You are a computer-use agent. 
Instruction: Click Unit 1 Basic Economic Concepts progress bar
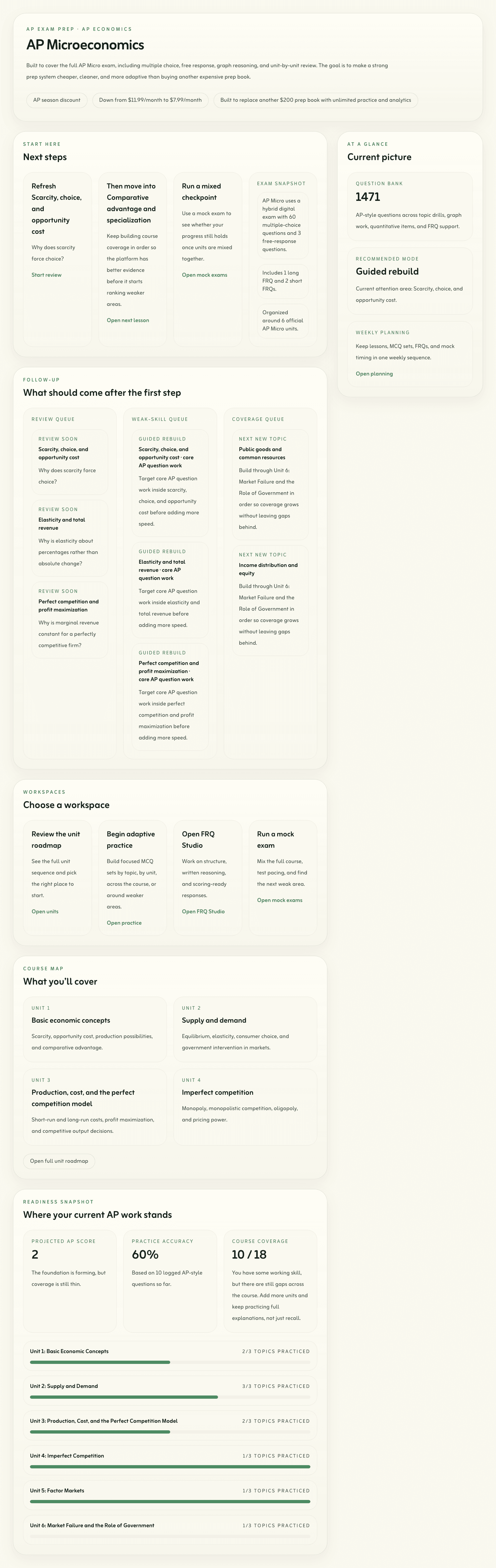170,1362
